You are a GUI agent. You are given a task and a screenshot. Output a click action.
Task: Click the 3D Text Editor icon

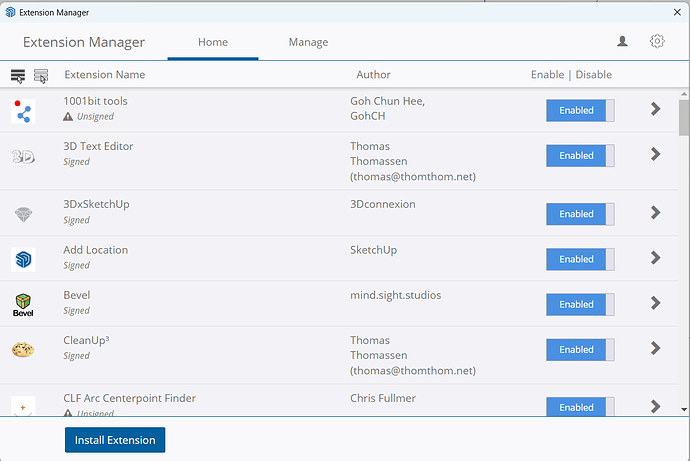(23, 156)
